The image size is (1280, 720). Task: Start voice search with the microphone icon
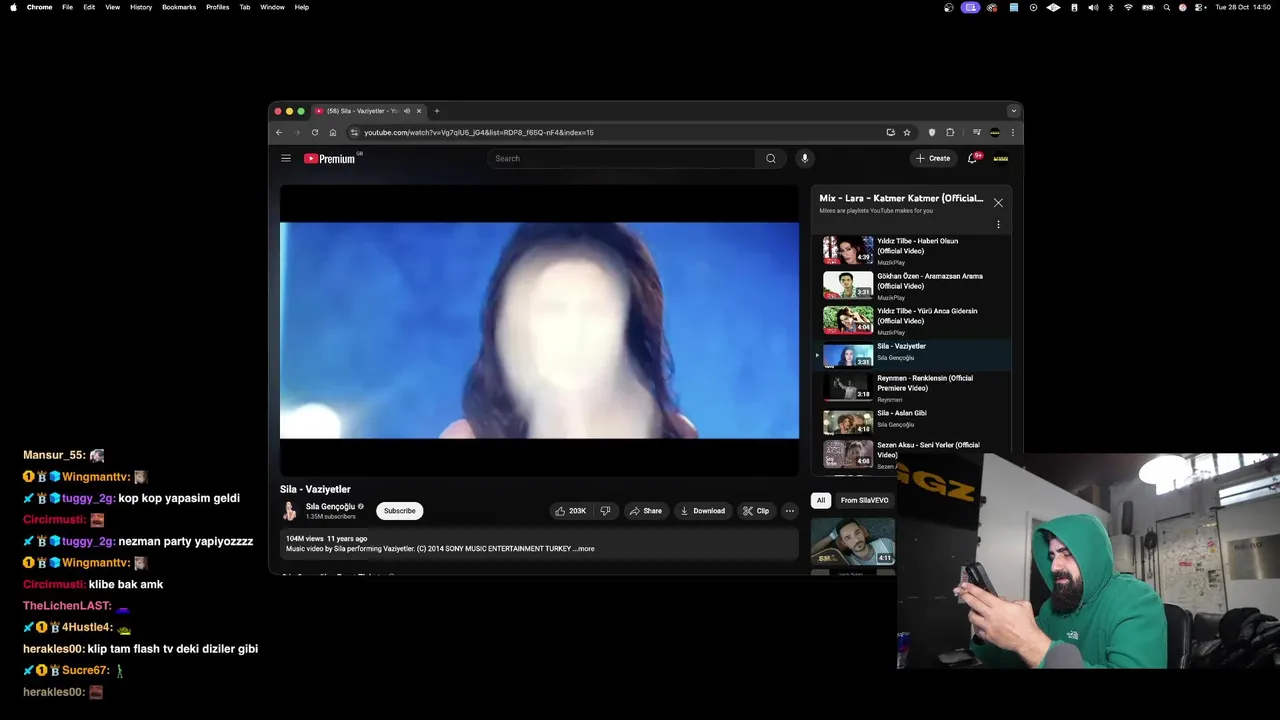pos(804,158)
